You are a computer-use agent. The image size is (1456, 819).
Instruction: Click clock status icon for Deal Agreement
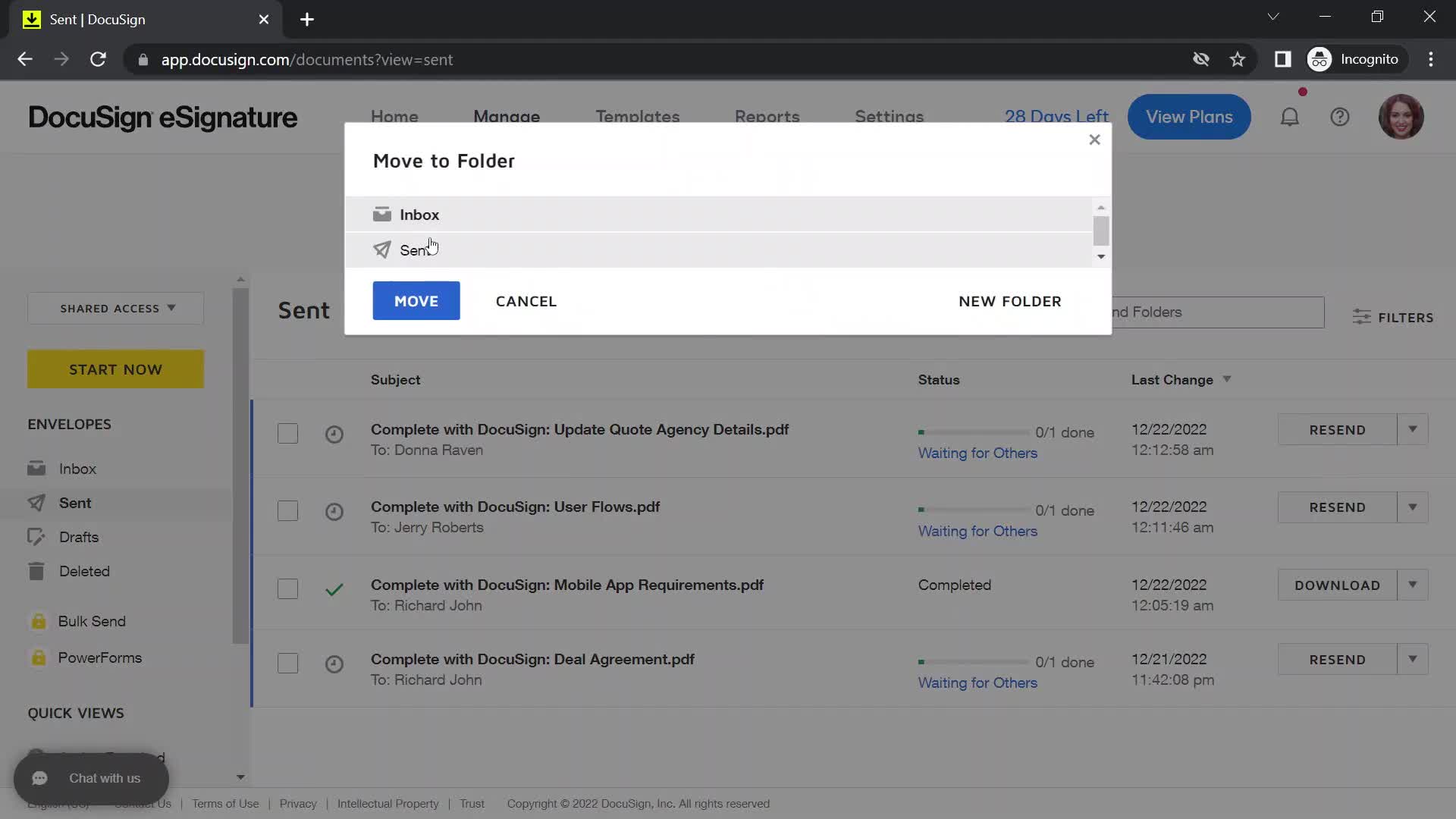tap(334, 664)
